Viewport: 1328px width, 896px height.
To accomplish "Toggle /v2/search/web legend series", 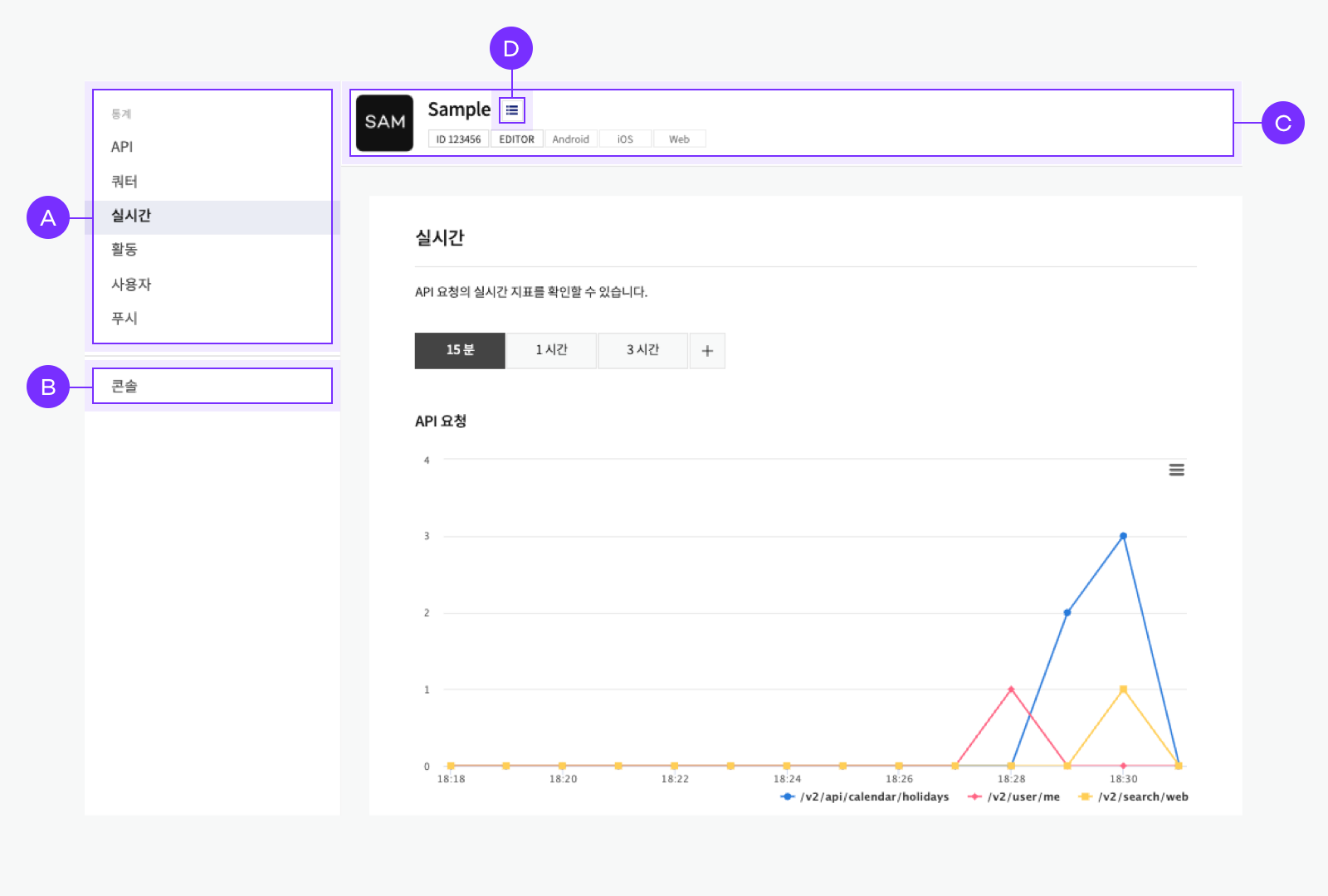I will pos(1133,797).
